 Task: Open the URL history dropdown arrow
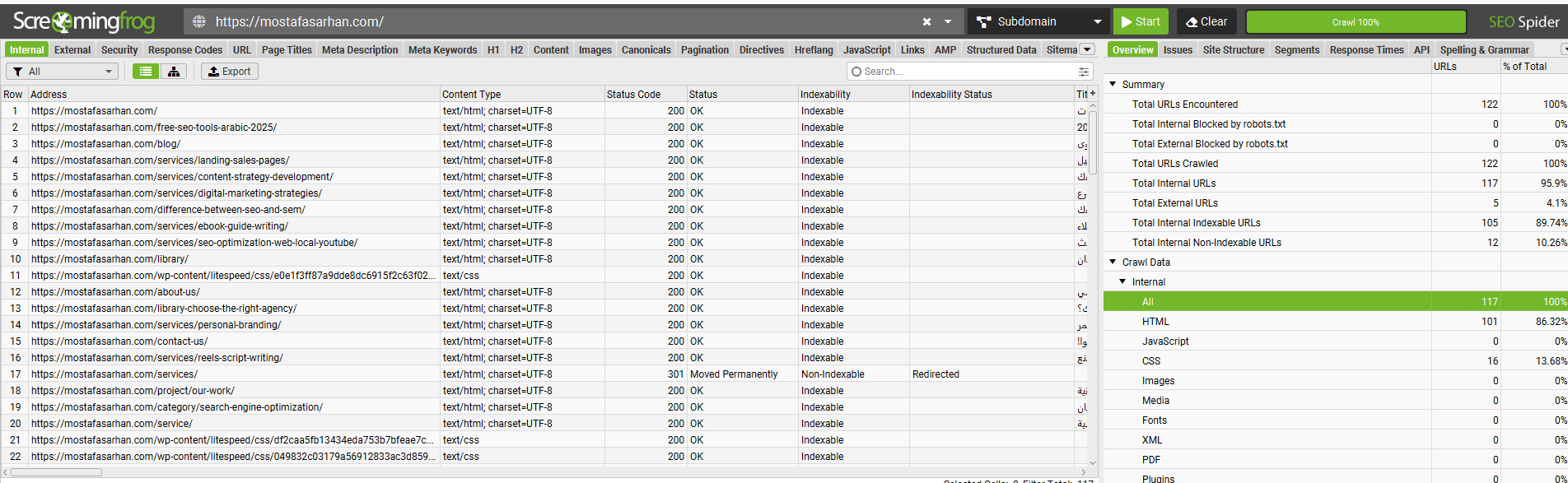click(x=948, y=22)
